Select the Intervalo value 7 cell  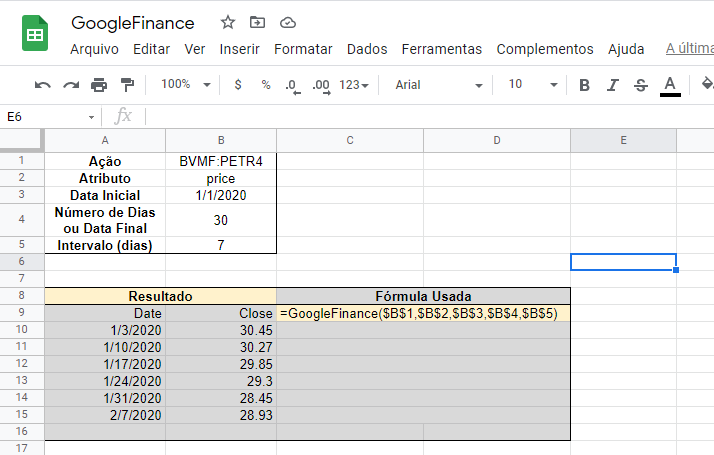(221, 245)
